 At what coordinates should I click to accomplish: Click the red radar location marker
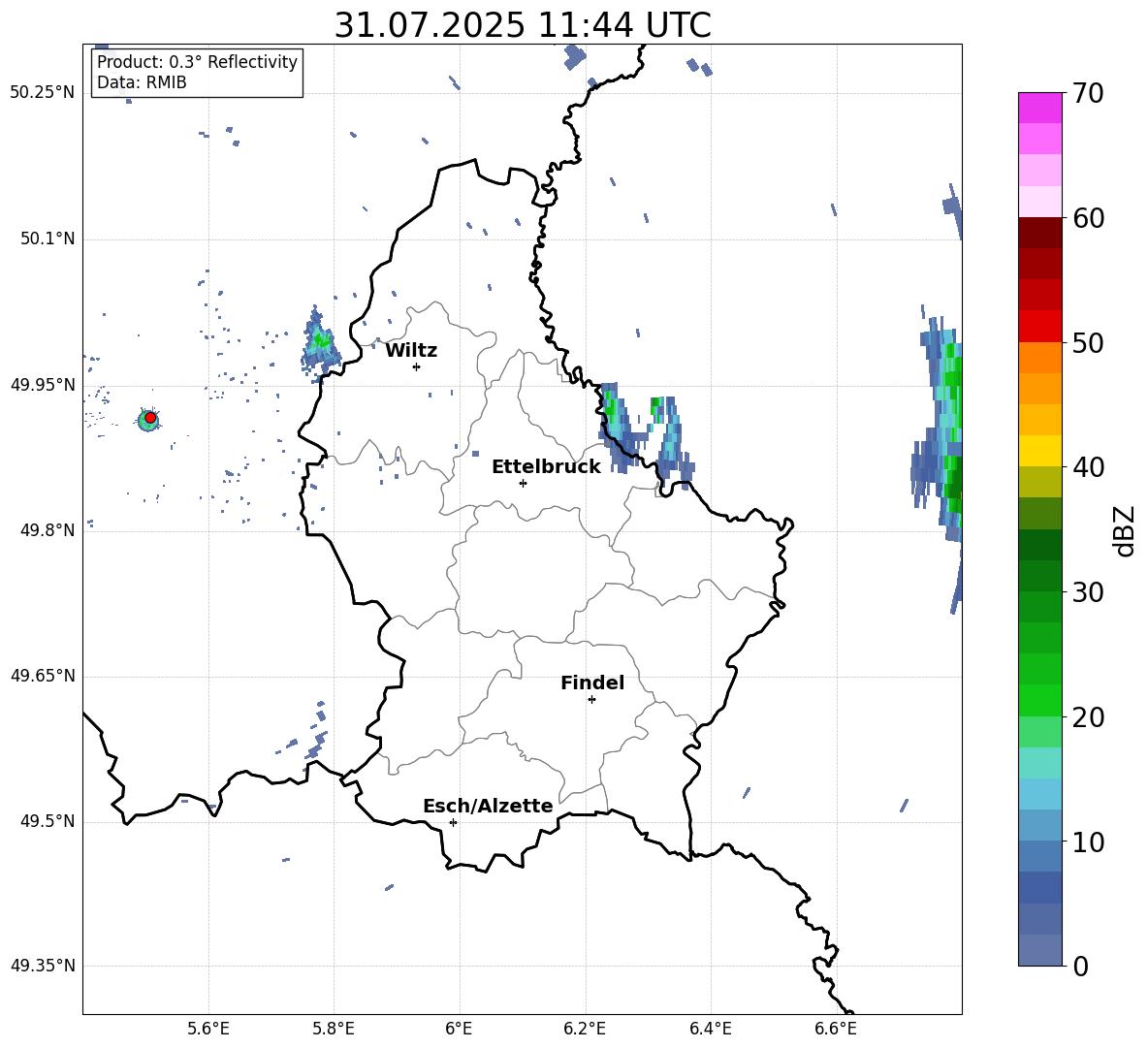(x=150, y=418)
